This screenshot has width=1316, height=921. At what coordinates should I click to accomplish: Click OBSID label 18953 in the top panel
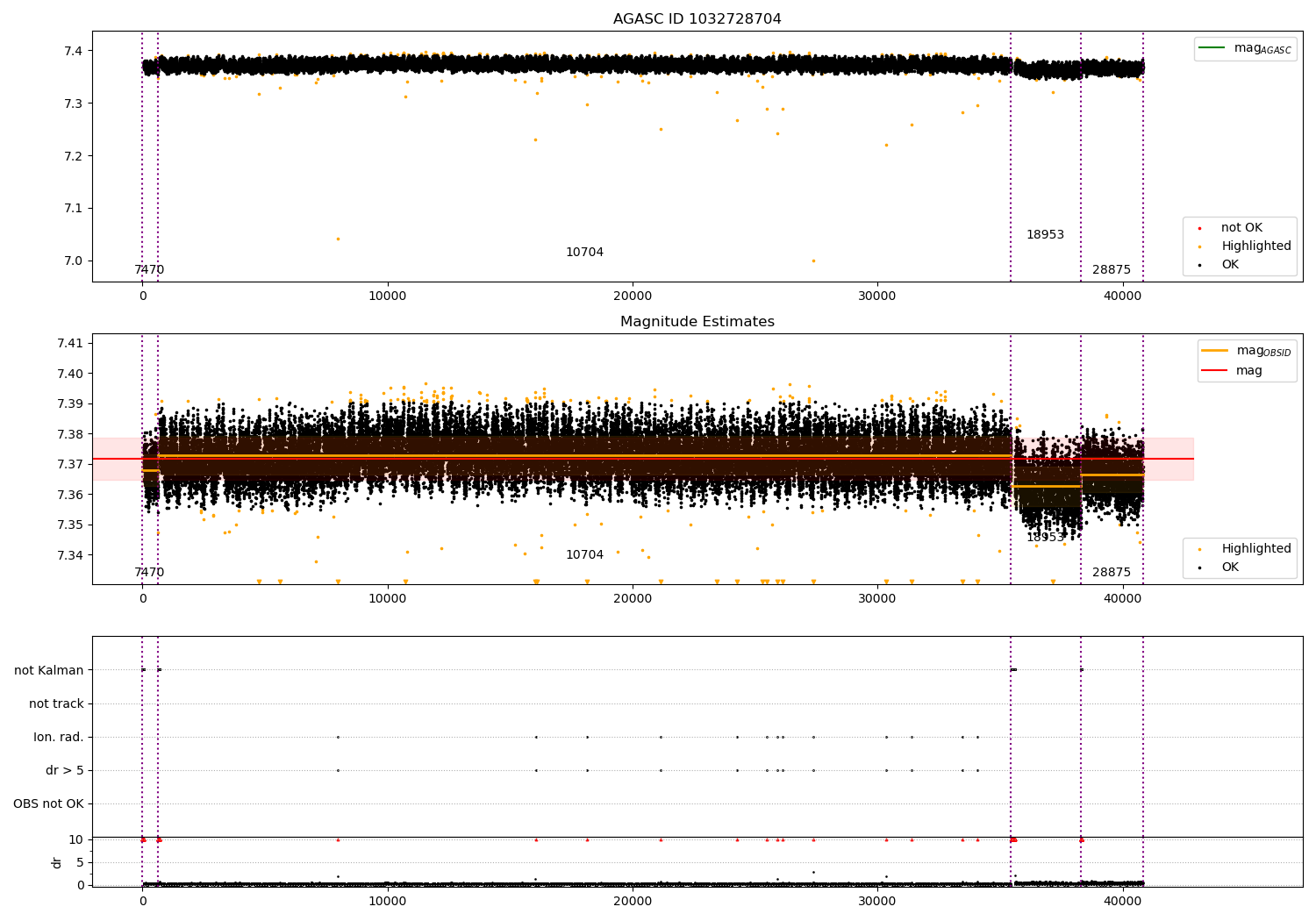tap(1045, 235)
